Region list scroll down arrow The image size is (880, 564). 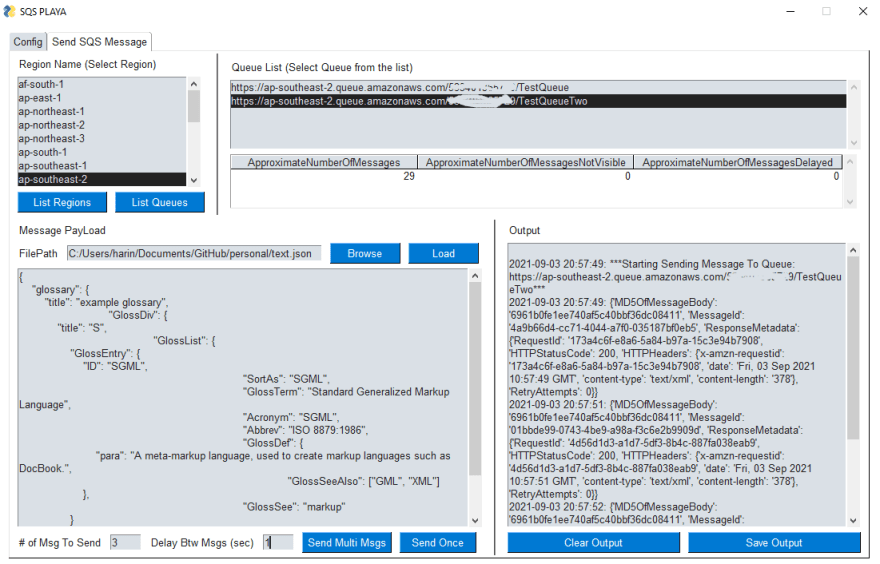[x=194, y=180]
